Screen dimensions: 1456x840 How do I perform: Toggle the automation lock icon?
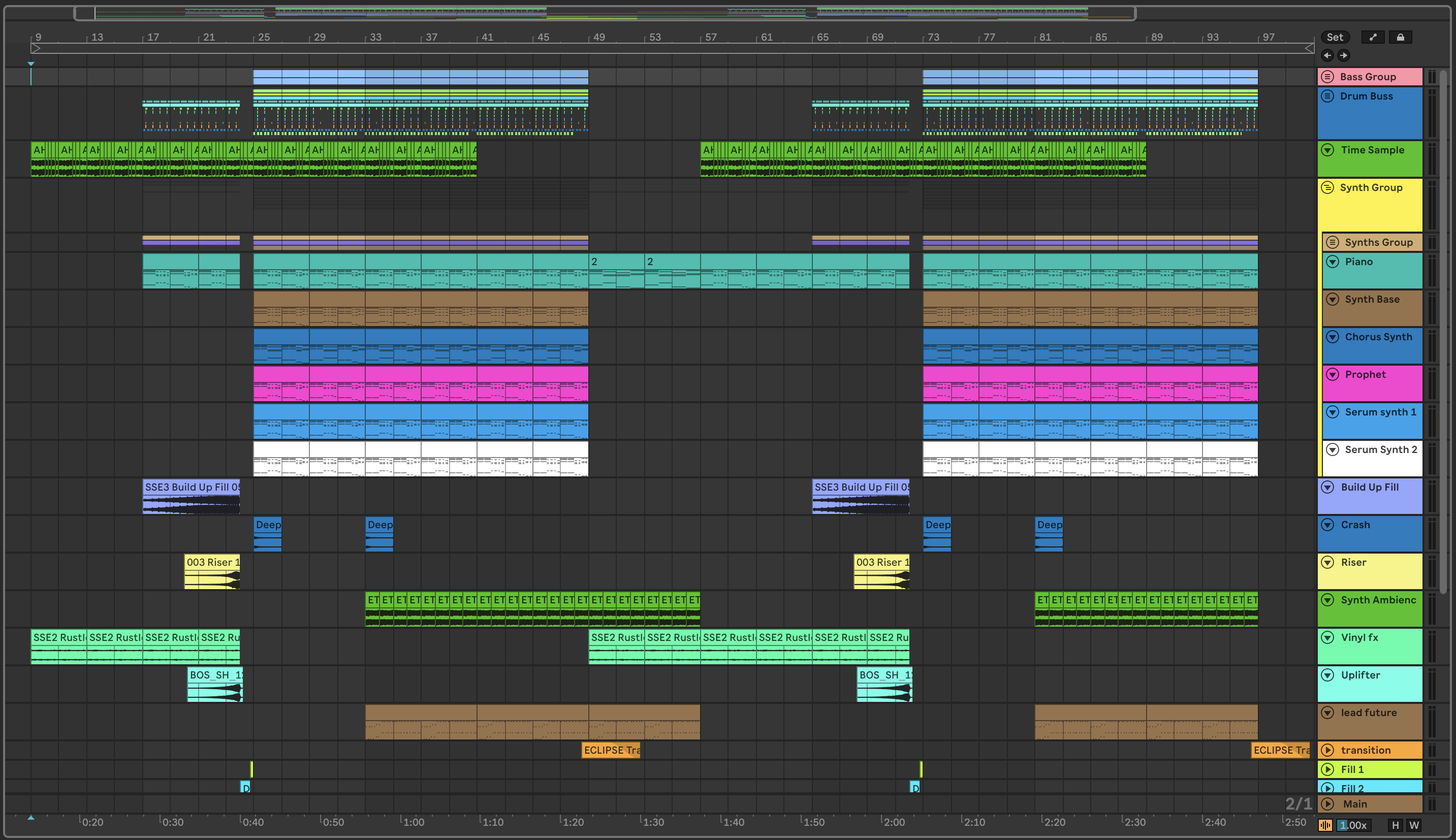pyautogui.click(x=1400, y=37)
